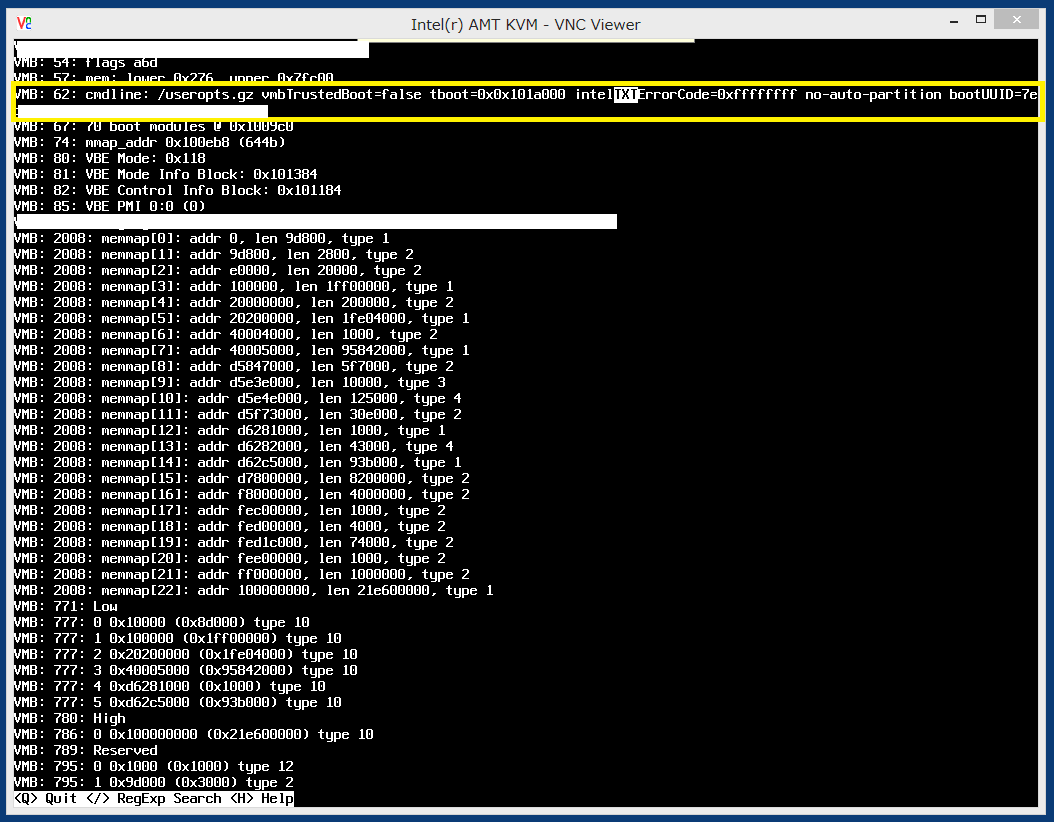The height and width of the screenshot is (822, 1054).
Task: Click the 'memmap[8]: addr d5847000' line
Action: tap(234, 367)
